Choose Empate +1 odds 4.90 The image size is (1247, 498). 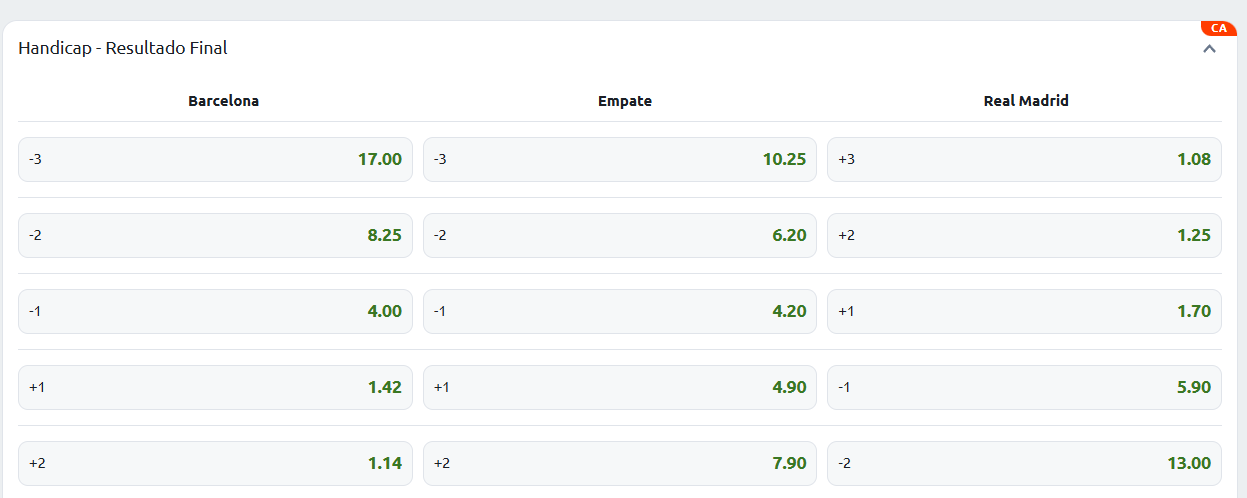[619, 387]
